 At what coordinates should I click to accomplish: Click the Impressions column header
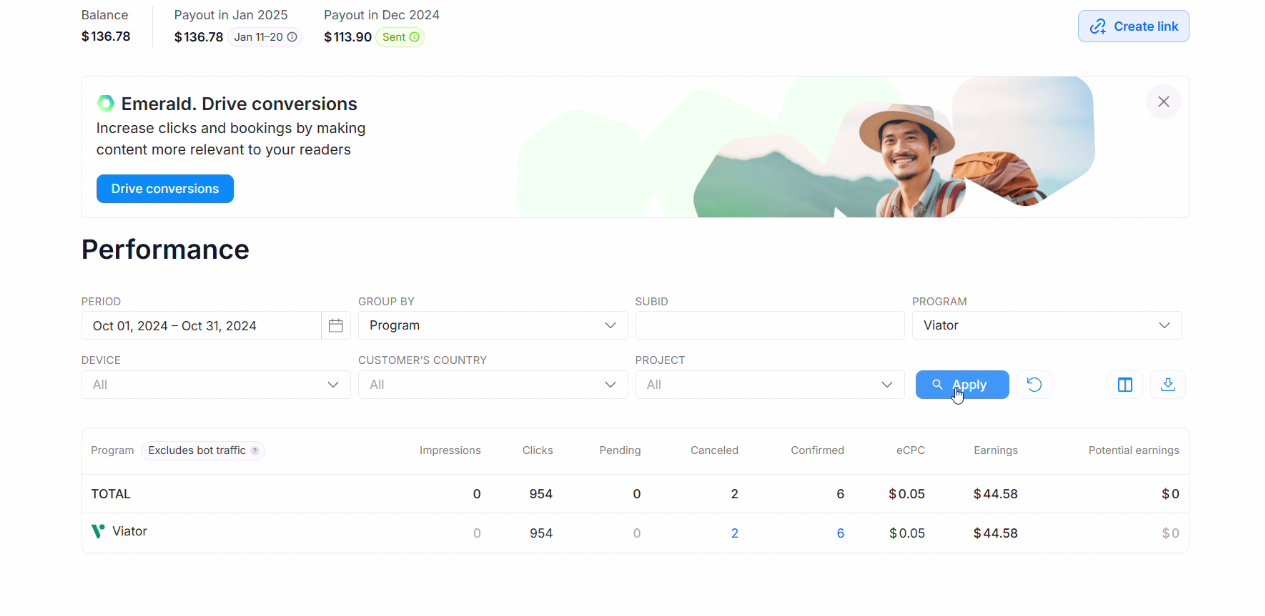pyautogui.click(x=450, y=451)
